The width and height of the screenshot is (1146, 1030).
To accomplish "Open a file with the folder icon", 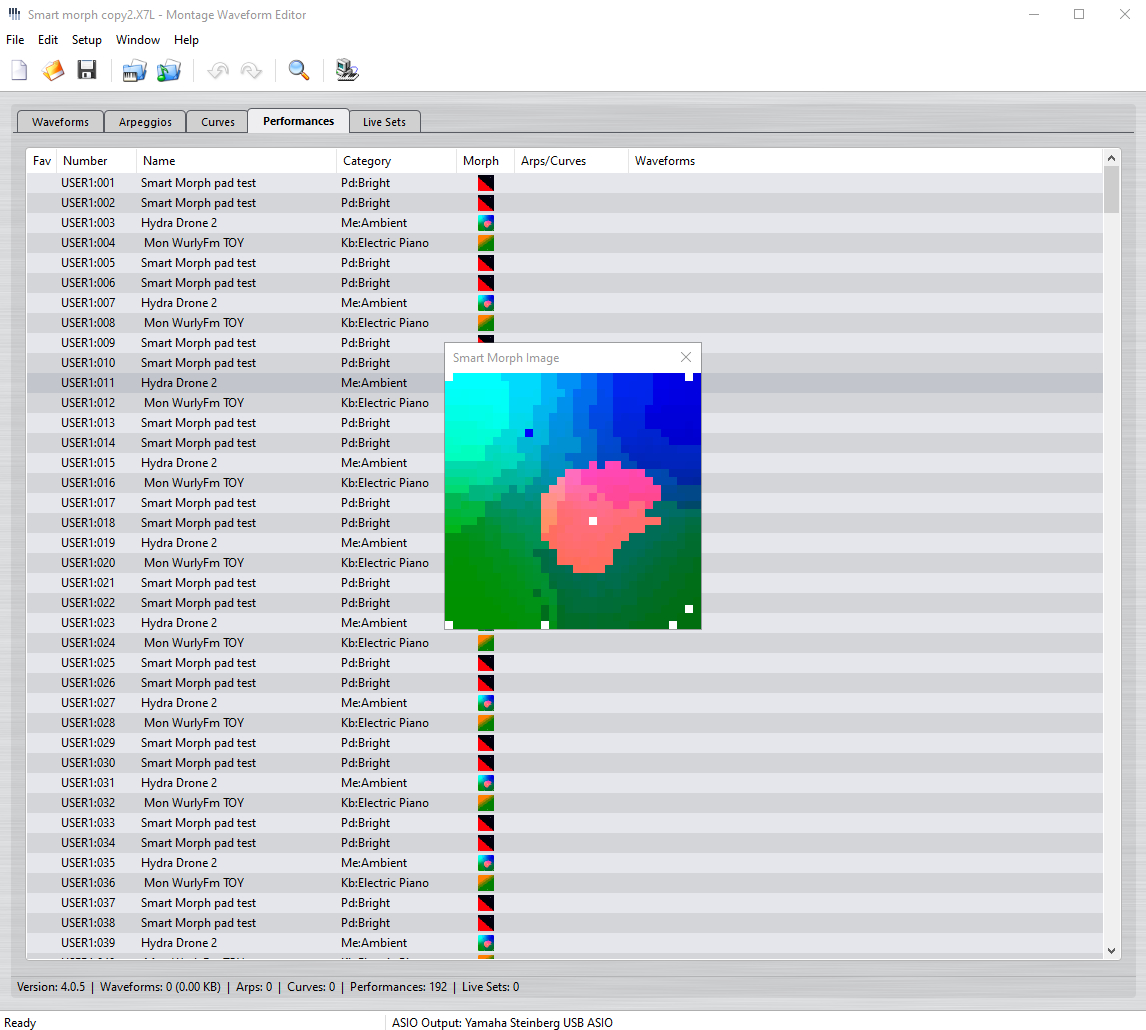I will [x=53, y=70].
